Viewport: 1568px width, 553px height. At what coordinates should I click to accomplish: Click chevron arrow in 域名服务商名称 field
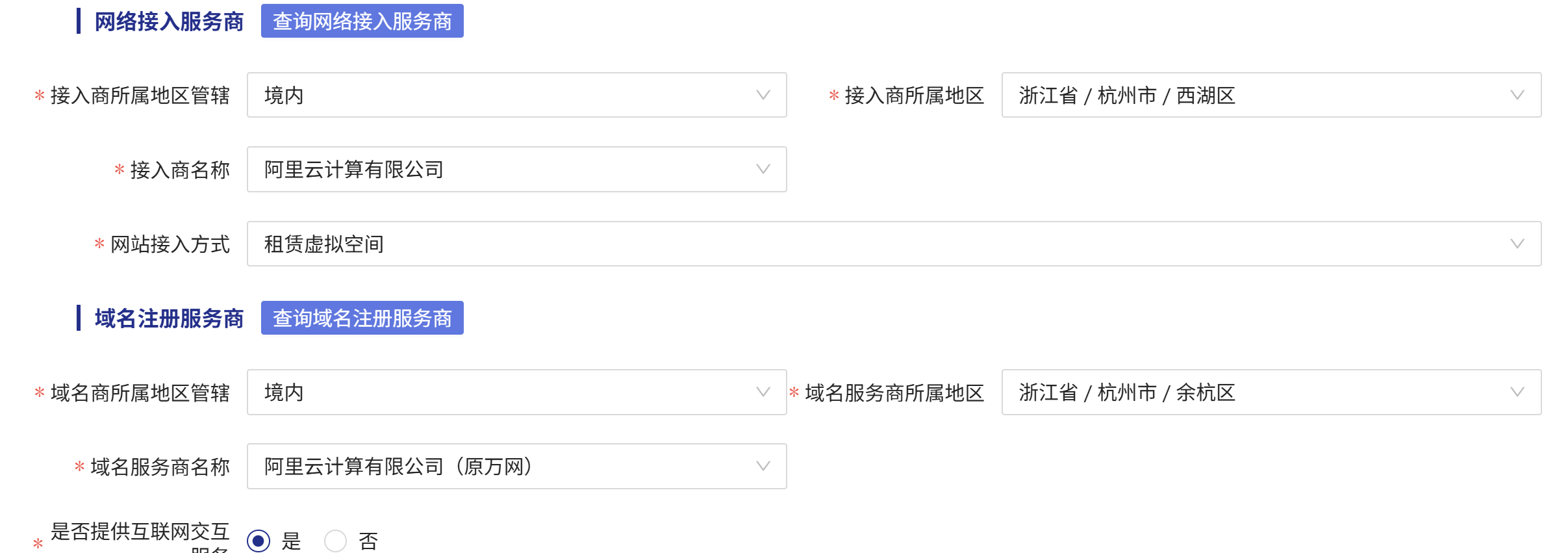pyautogui.click(x=763, y=467)
